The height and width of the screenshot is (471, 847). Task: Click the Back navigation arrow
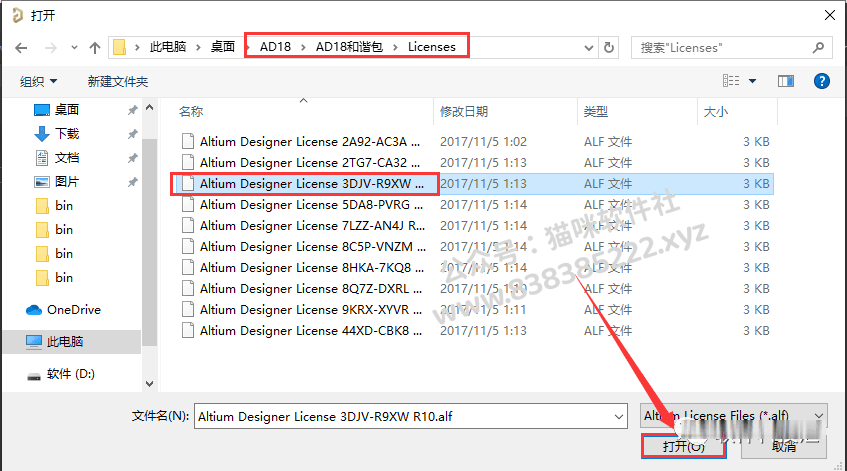coord(21,48)
